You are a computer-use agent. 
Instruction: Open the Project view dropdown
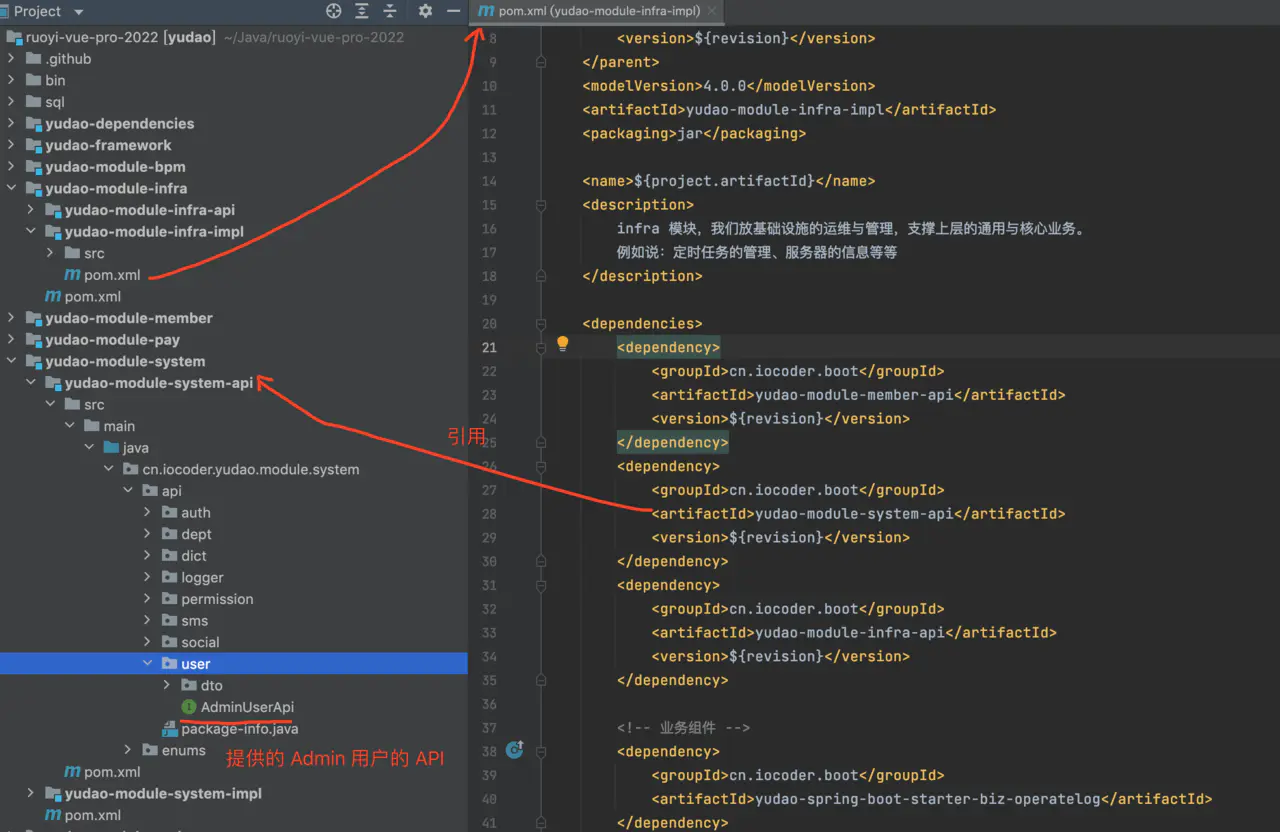coord(78,12)
